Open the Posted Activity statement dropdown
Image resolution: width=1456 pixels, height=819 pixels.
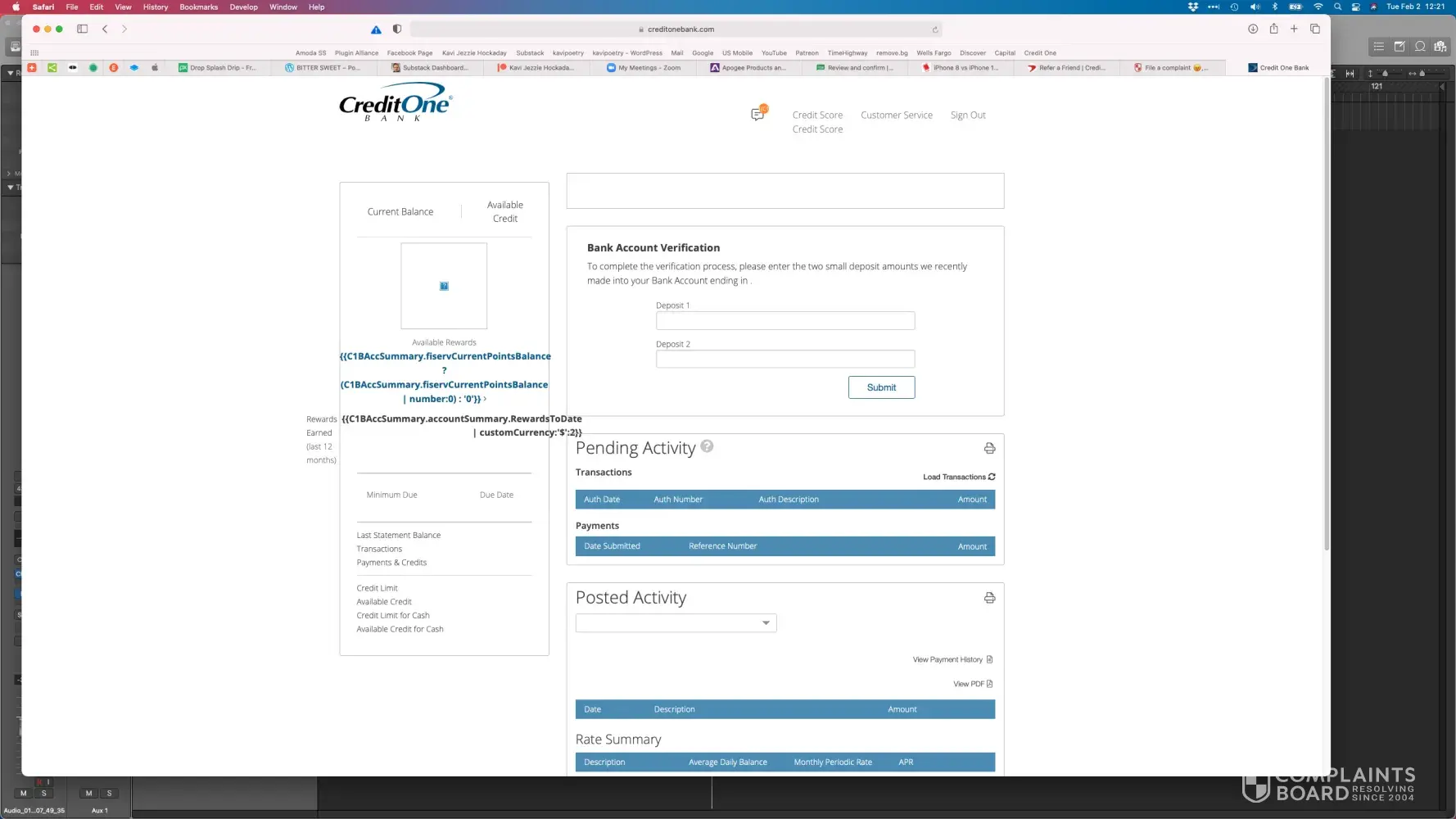coord(676,623)
